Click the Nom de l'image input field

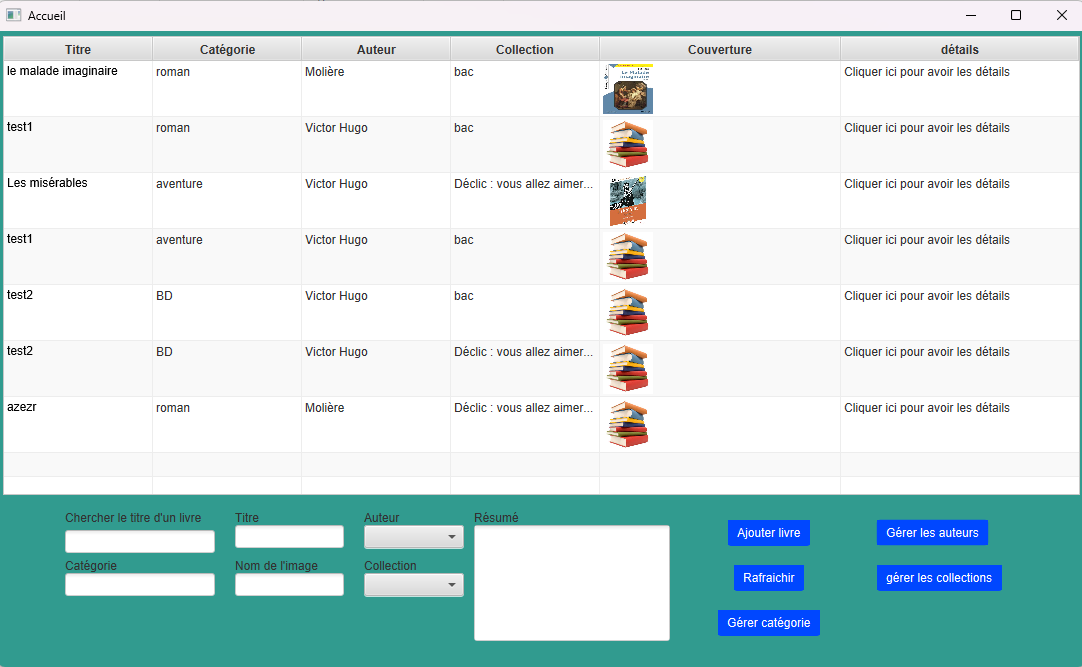[x=289, y=585]
